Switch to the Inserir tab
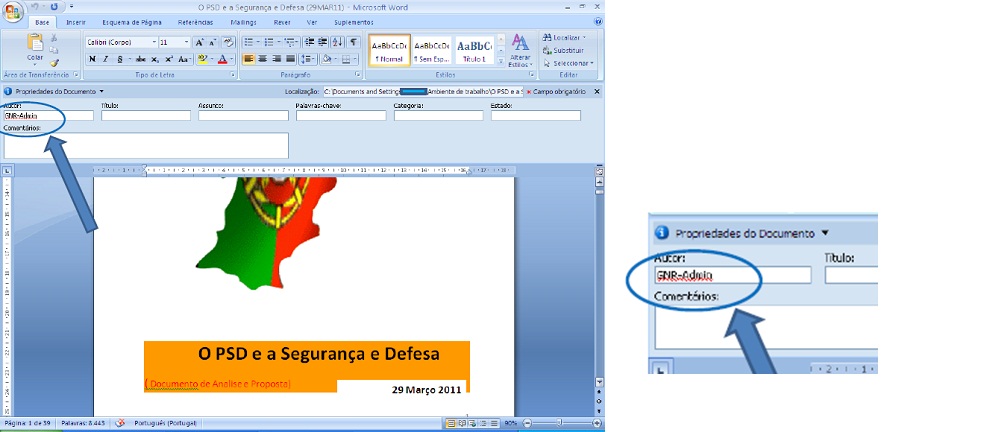 click(x=76, y=23)
